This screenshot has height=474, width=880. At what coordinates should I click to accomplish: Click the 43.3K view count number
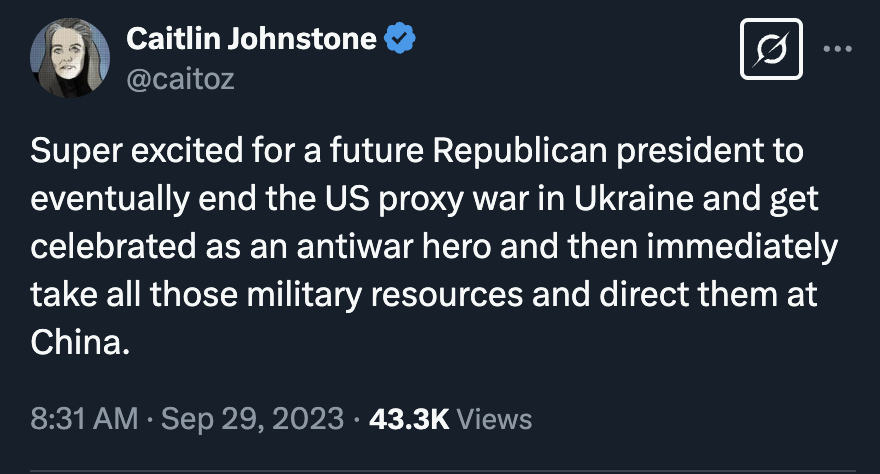[x=410, y=418]
